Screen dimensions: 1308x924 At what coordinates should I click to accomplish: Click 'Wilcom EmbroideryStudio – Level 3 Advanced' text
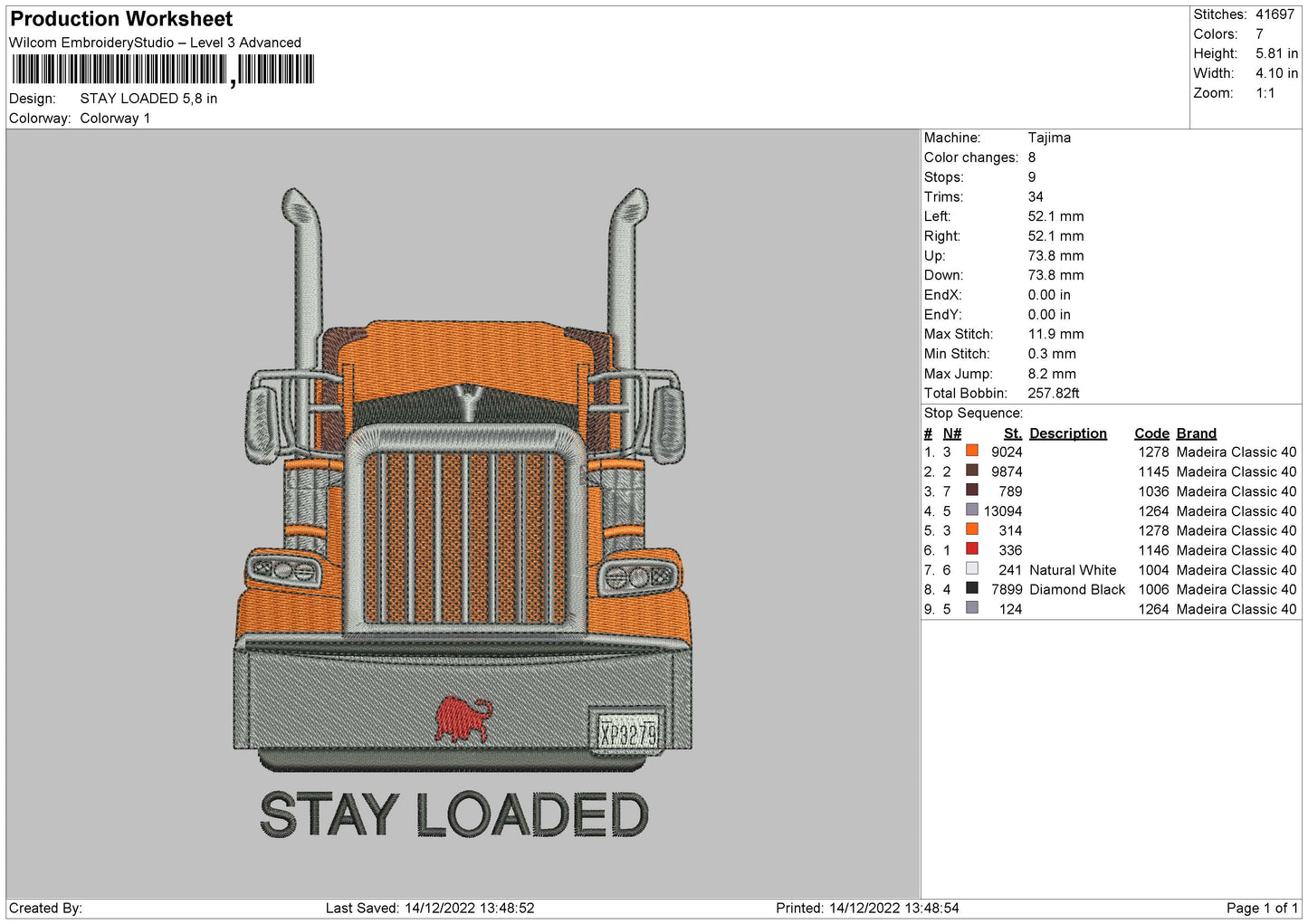pyautogui.click(x=155, y=43)
